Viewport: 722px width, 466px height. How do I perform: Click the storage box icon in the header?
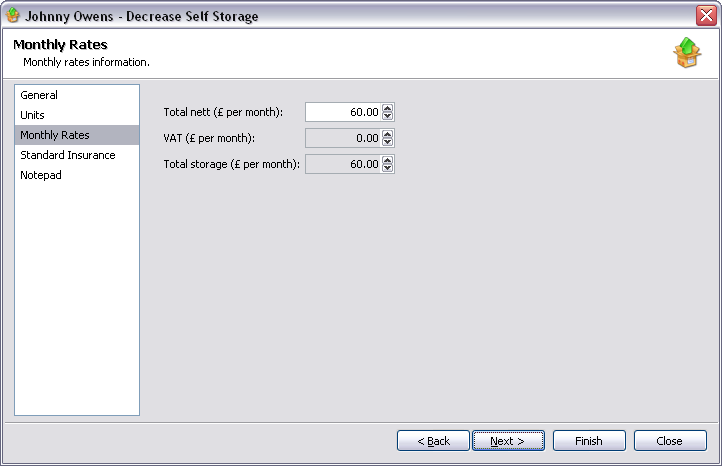[x=687, y=53]
